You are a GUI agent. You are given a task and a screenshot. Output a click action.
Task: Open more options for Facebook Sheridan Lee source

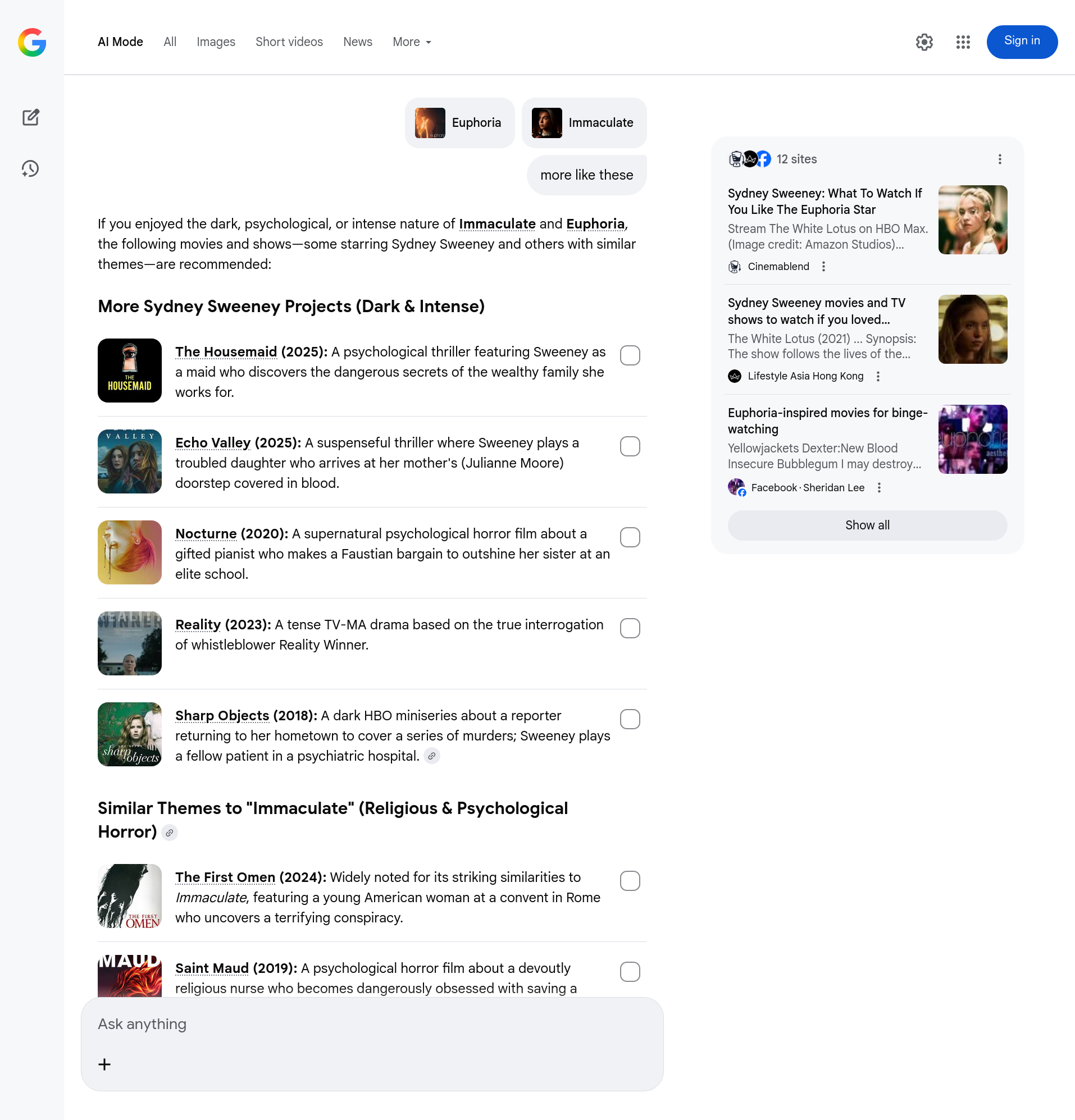click(879, 487)
